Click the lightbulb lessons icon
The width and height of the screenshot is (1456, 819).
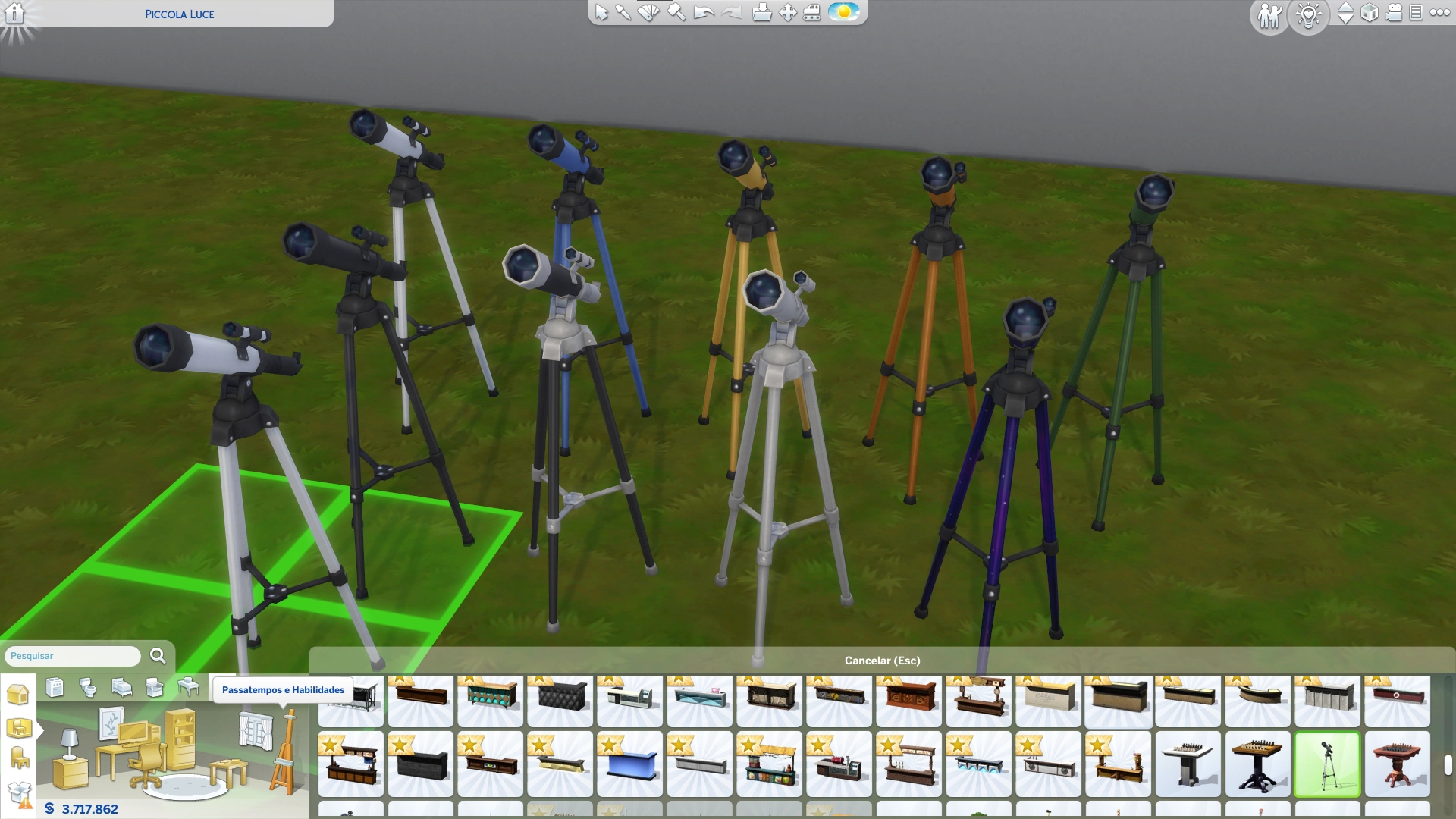point(1310,15)
